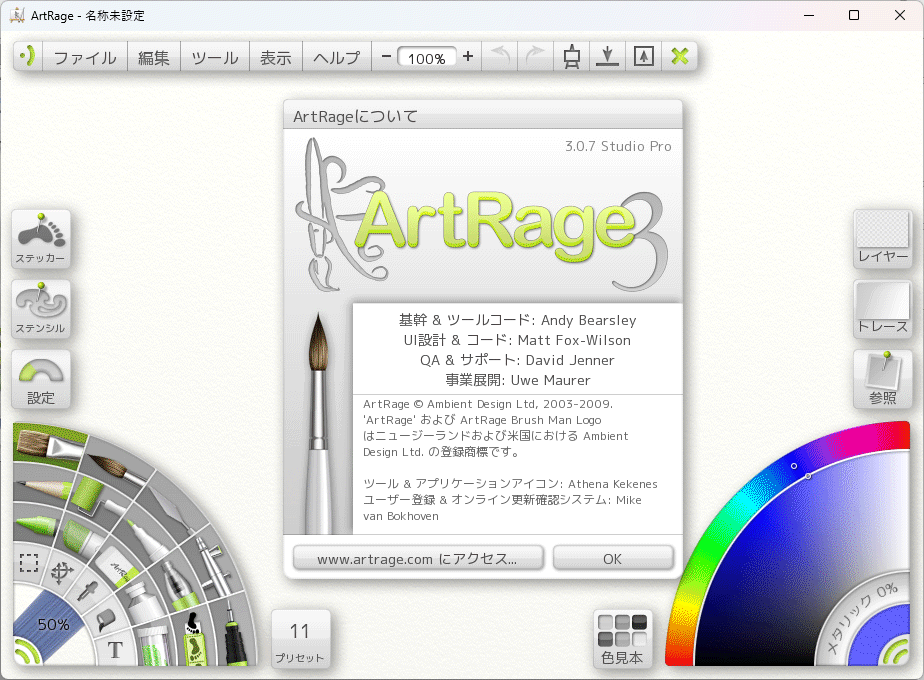The image size is (924, 680).
Task: Expand the 設定 settings panel
Action: [x=41, y=379]
